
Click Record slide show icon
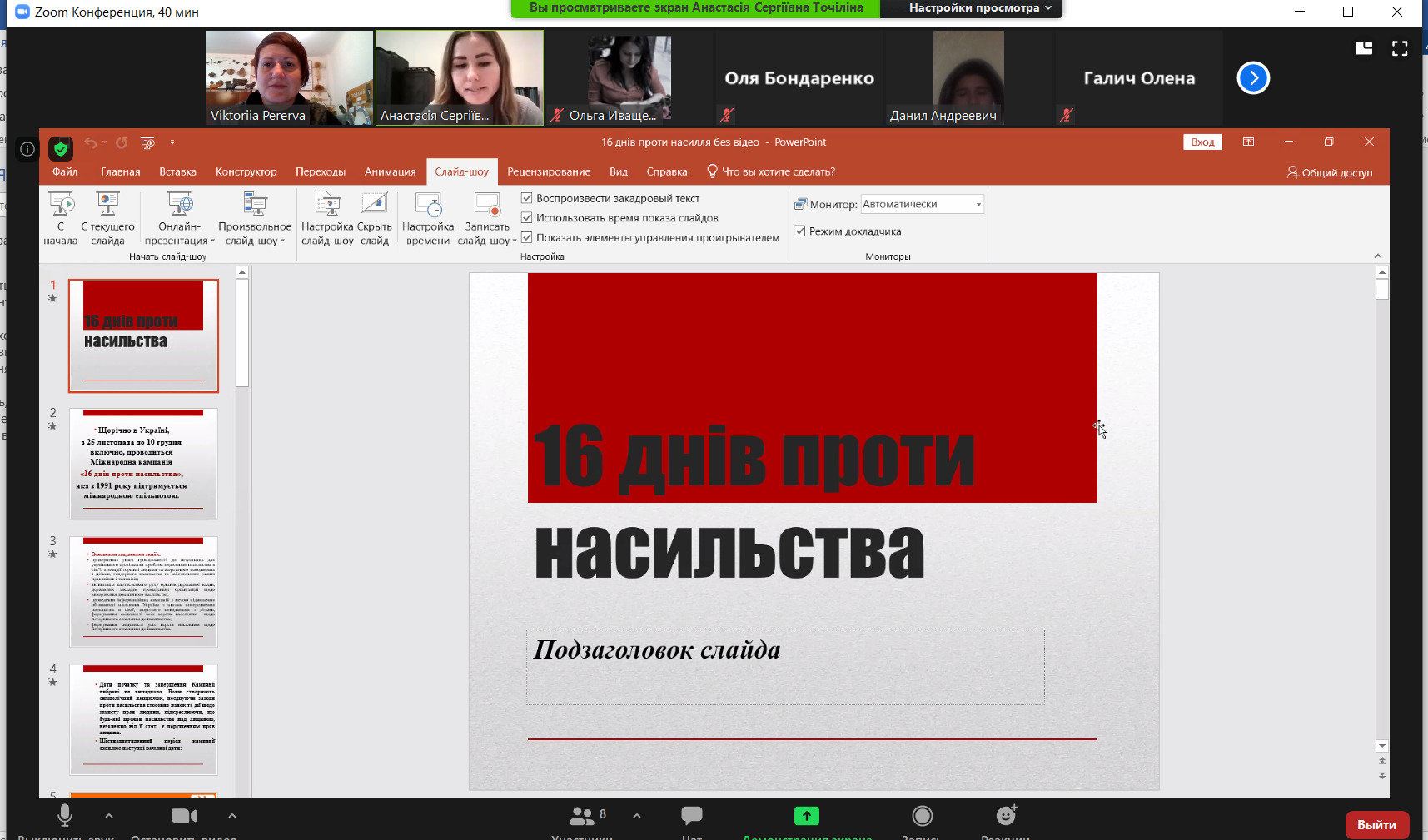tap(487, 204)
